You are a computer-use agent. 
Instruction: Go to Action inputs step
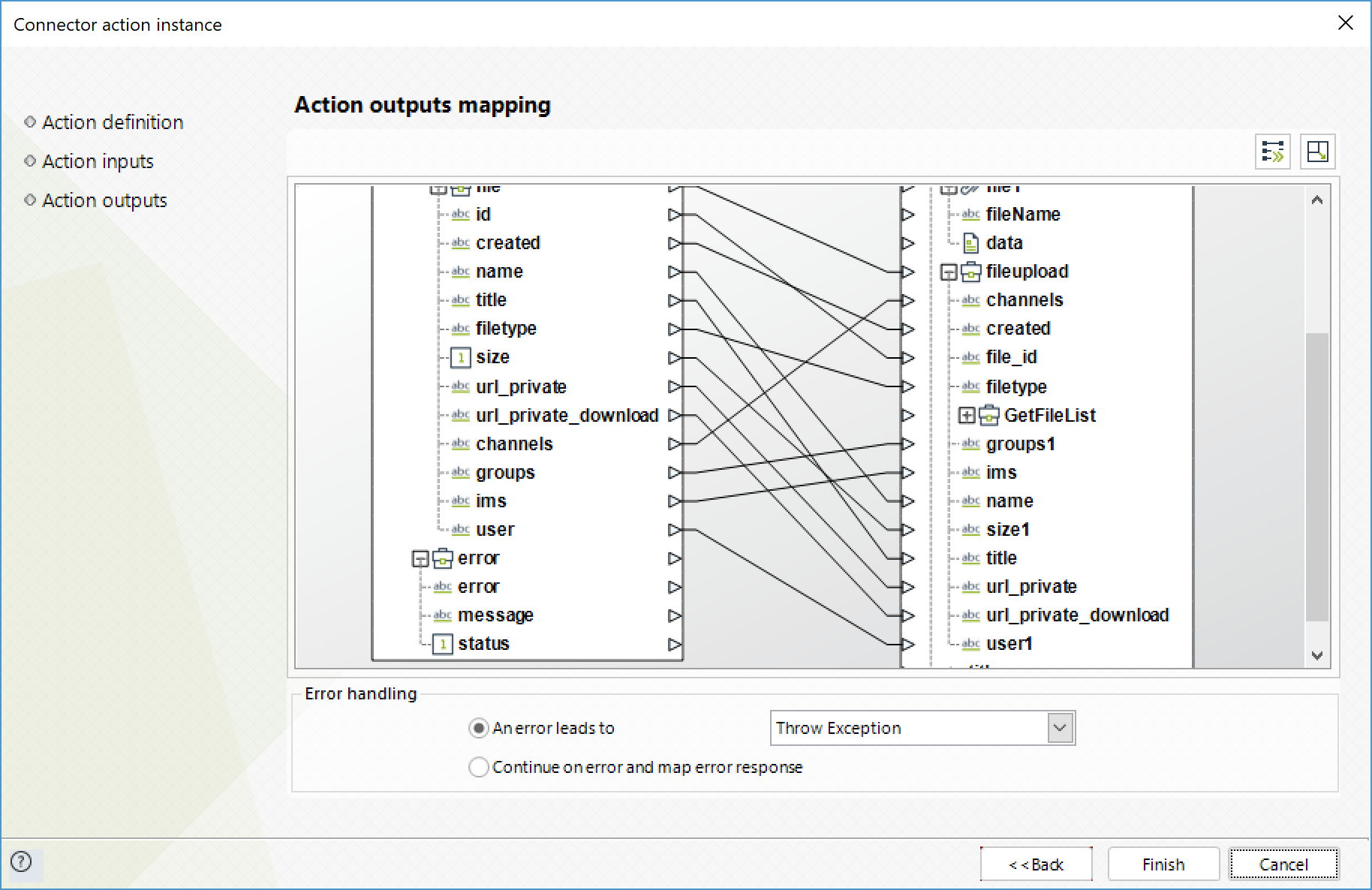(98, 161)
